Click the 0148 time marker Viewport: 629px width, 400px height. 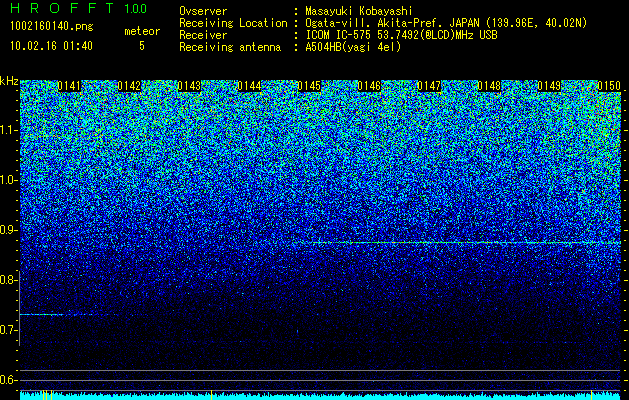pos(489,86)
